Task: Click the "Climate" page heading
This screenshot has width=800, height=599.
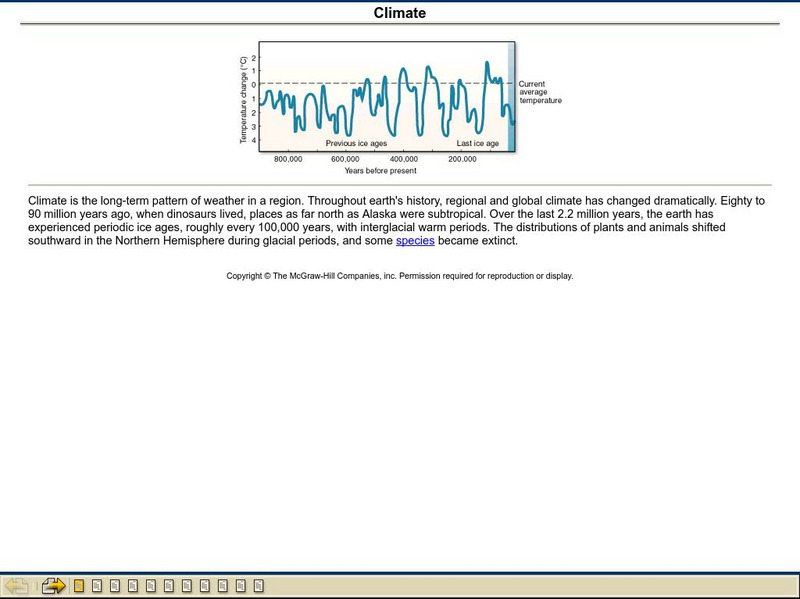Action: point(399,13)
